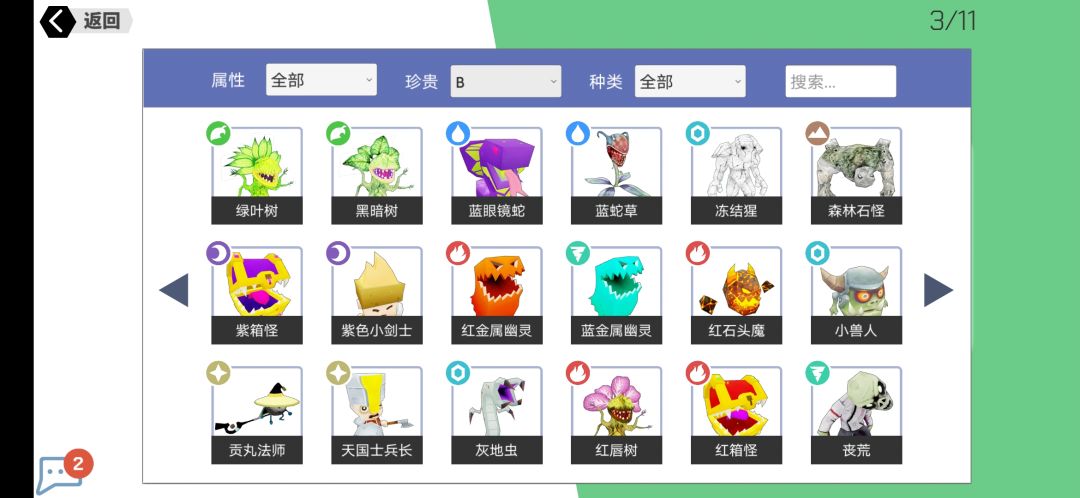Choose the 小兽人 monster card
The width and height of the screenshot is (1080, 498).
856,295
